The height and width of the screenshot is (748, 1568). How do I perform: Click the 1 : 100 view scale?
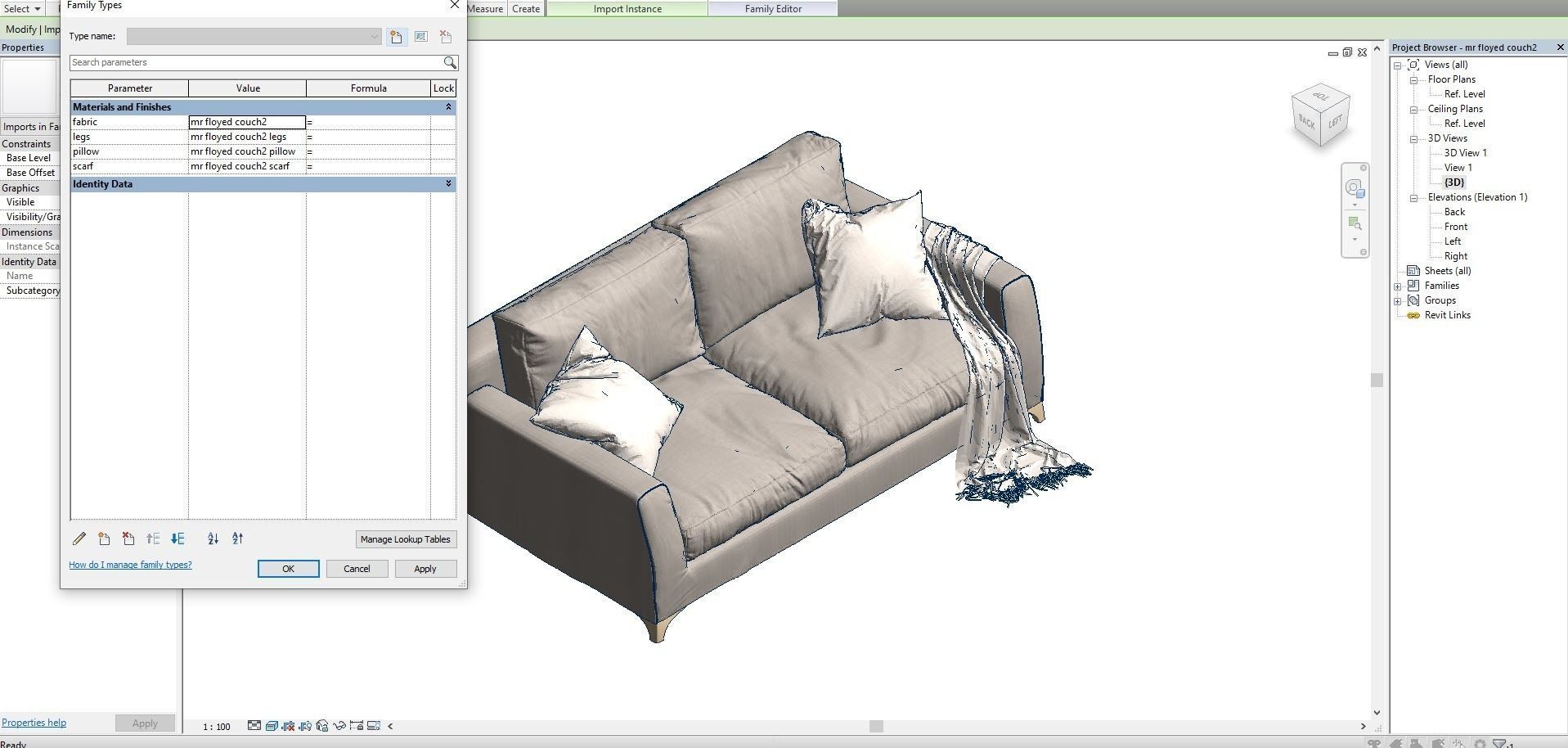tap(217, 727)
